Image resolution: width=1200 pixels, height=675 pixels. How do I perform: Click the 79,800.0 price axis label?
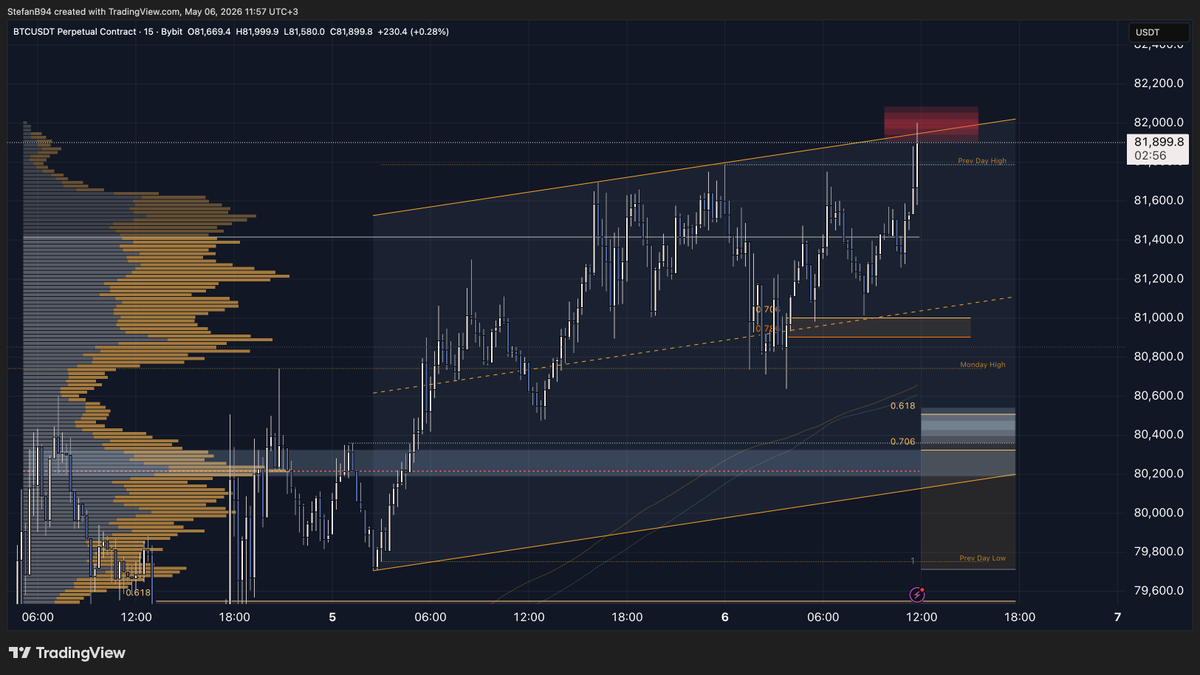coord(1159,551)
